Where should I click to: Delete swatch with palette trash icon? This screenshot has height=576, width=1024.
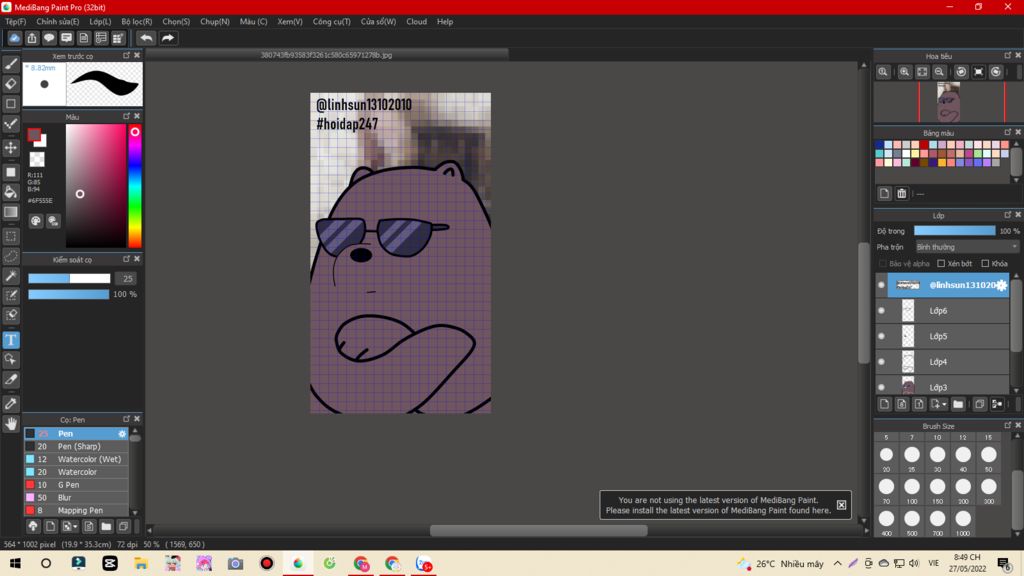coord(902,193)
